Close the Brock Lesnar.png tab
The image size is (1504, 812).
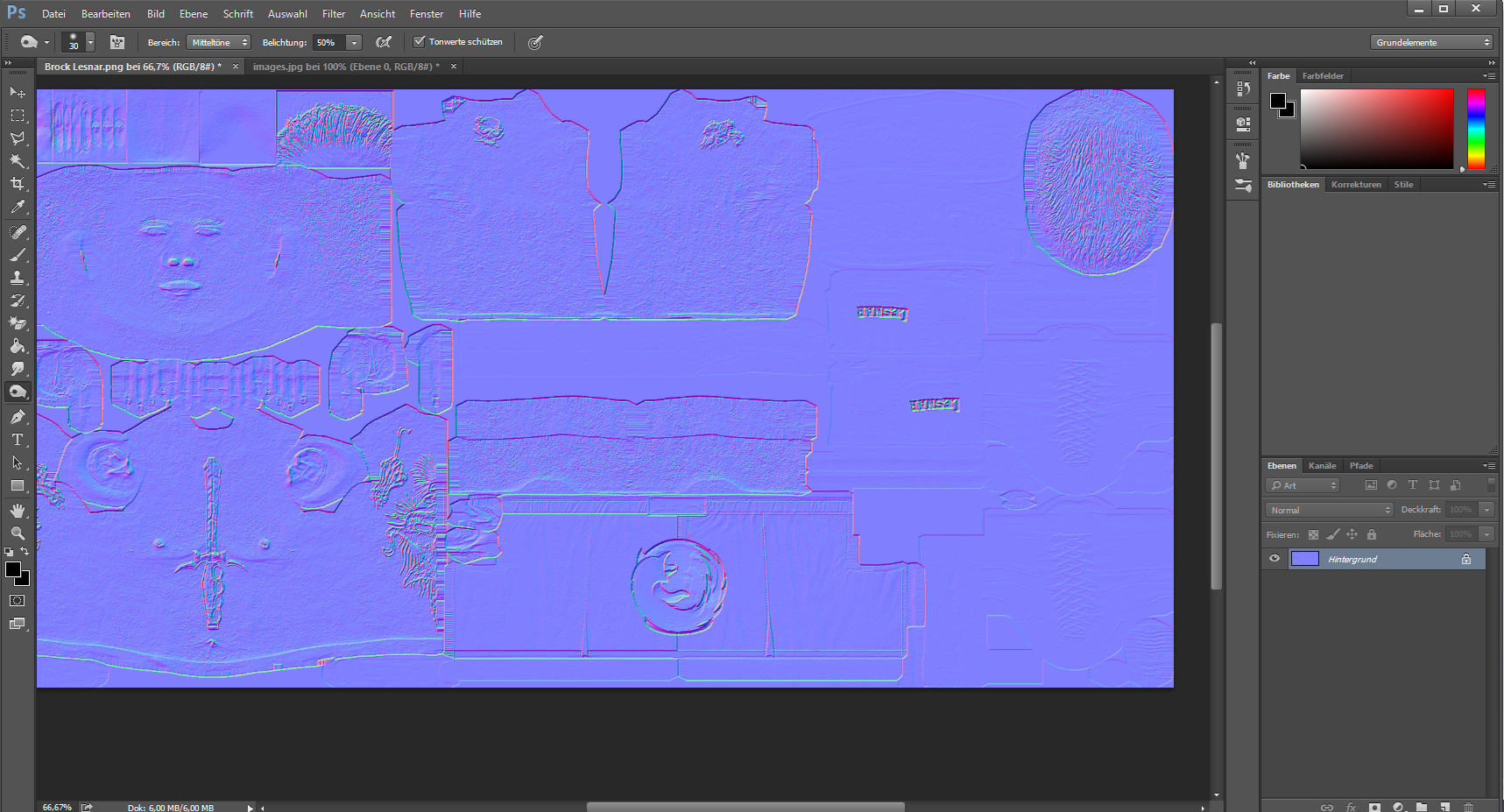click(236, 67)
